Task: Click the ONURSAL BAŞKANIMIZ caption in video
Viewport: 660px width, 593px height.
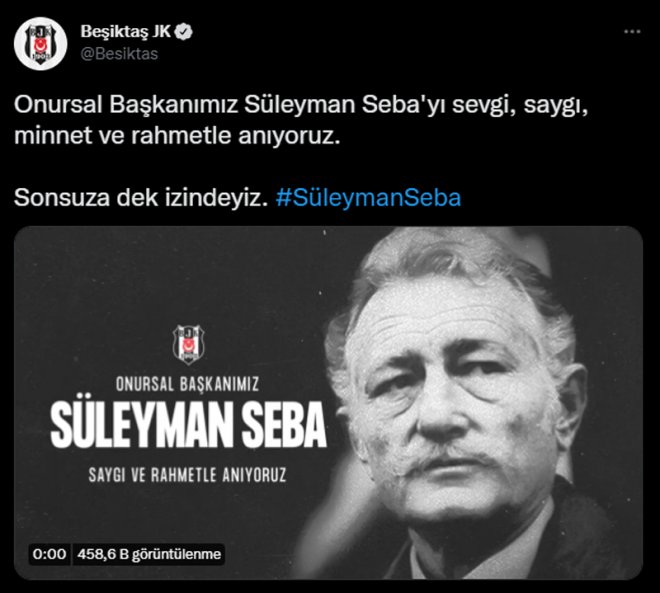Action: (187, 384)
